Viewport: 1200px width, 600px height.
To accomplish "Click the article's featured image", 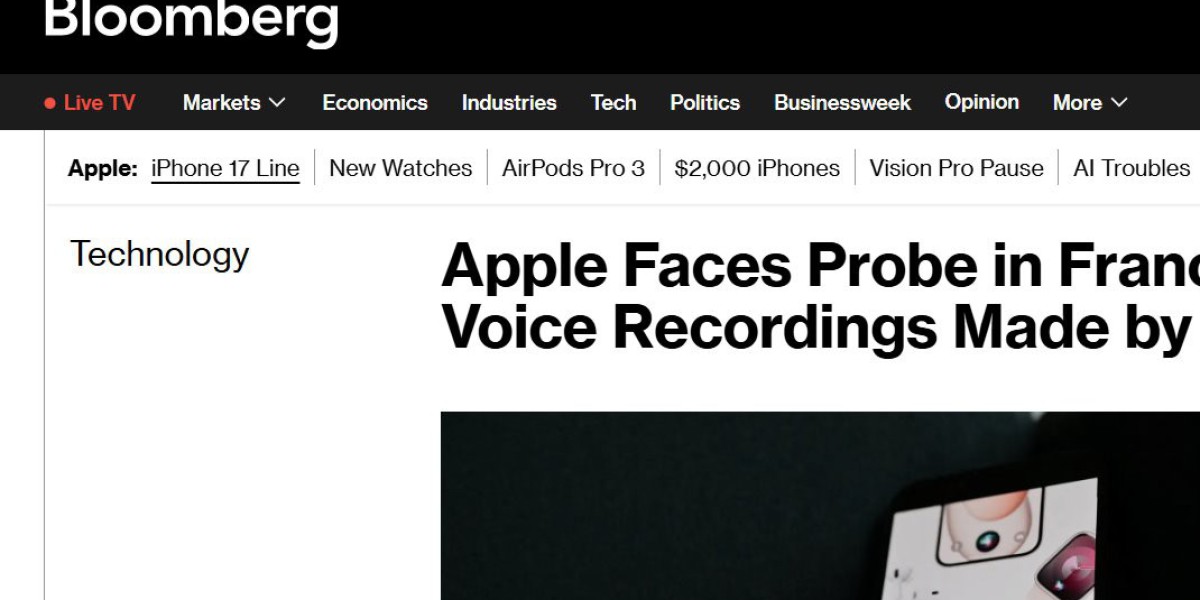I will pyautogui.click(x=820, y=505).
